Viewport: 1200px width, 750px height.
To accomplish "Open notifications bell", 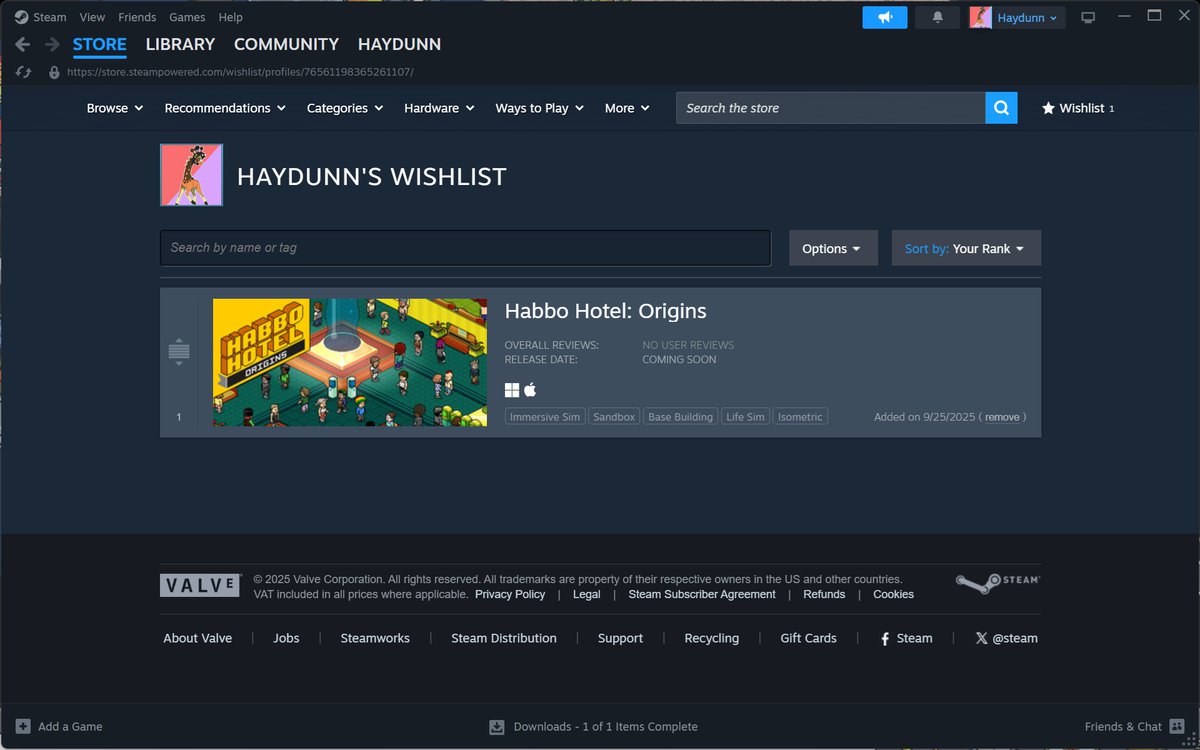I will click(937, 17).
